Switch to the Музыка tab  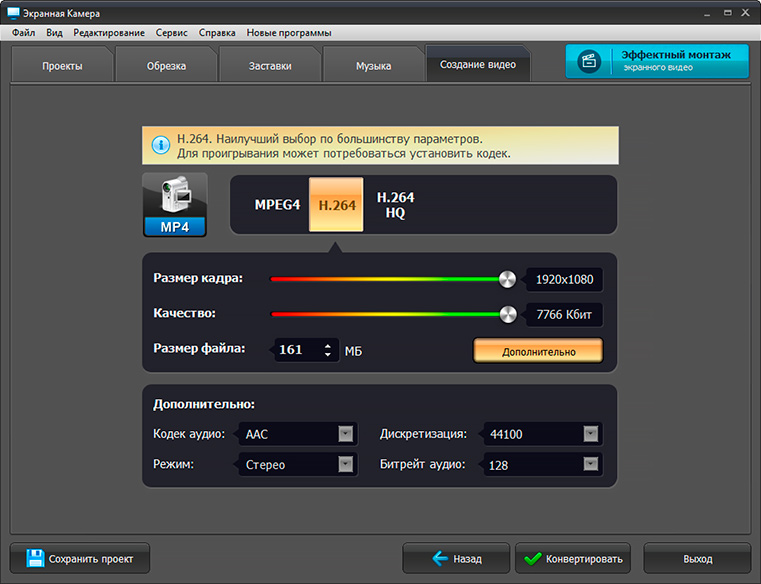[x=373, y=66]
